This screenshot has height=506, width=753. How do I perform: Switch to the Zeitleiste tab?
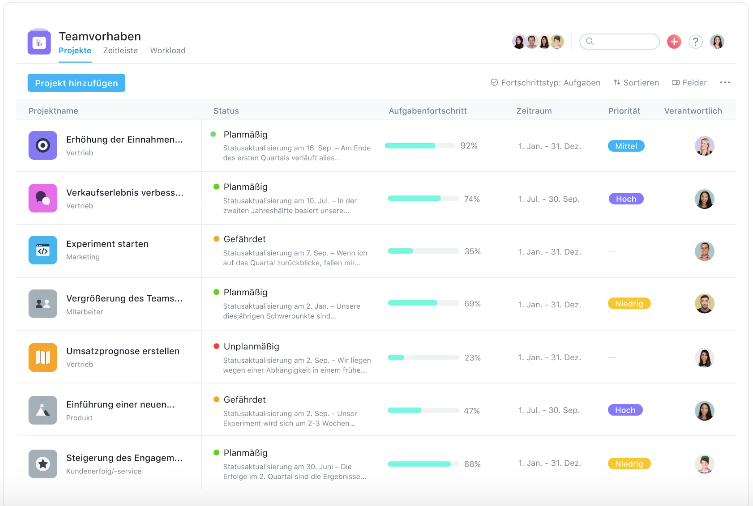pyautogui.click(x=120, y=50)
